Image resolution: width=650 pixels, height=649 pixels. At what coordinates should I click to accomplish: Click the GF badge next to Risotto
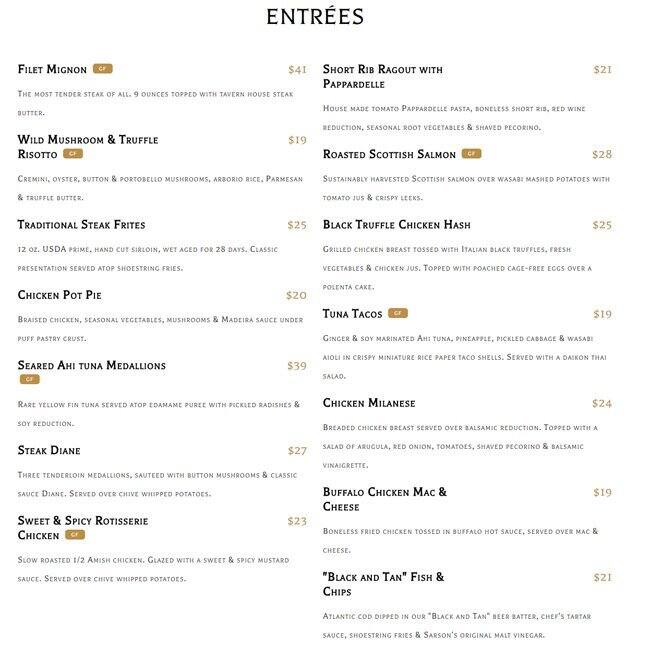(72, 154)
